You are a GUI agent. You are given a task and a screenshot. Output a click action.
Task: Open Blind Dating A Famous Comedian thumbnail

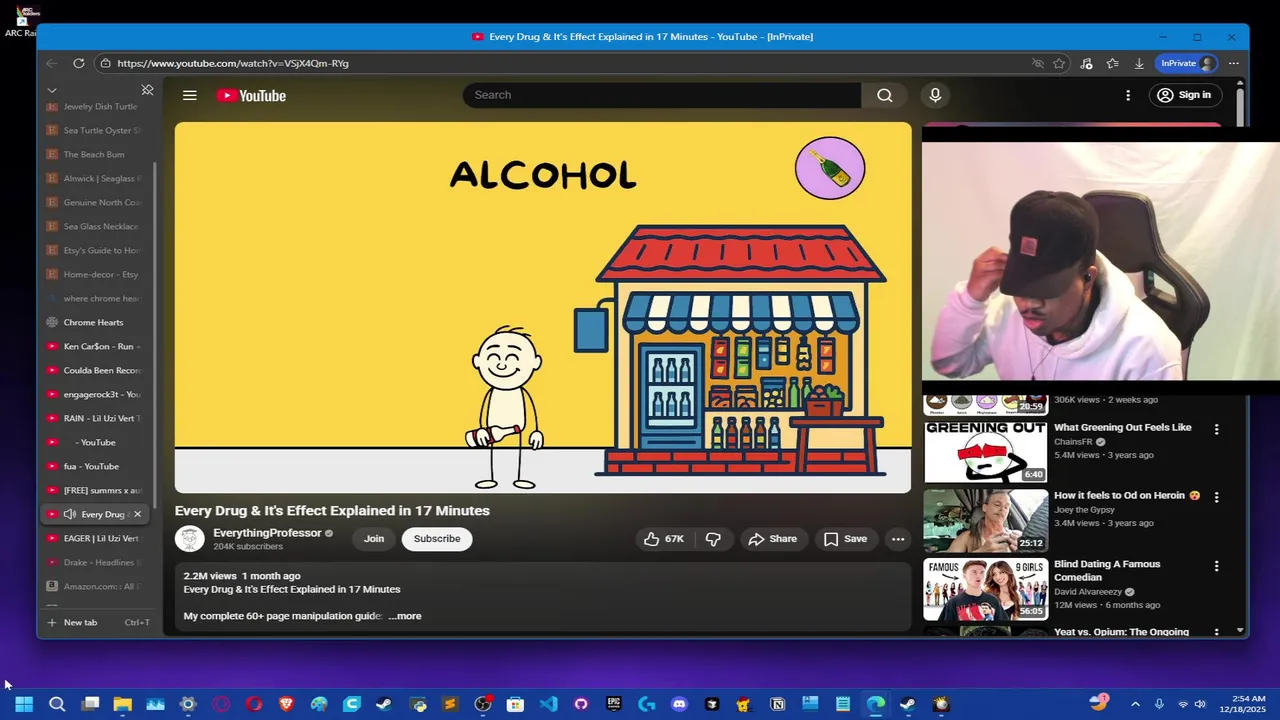pos(985,588)
